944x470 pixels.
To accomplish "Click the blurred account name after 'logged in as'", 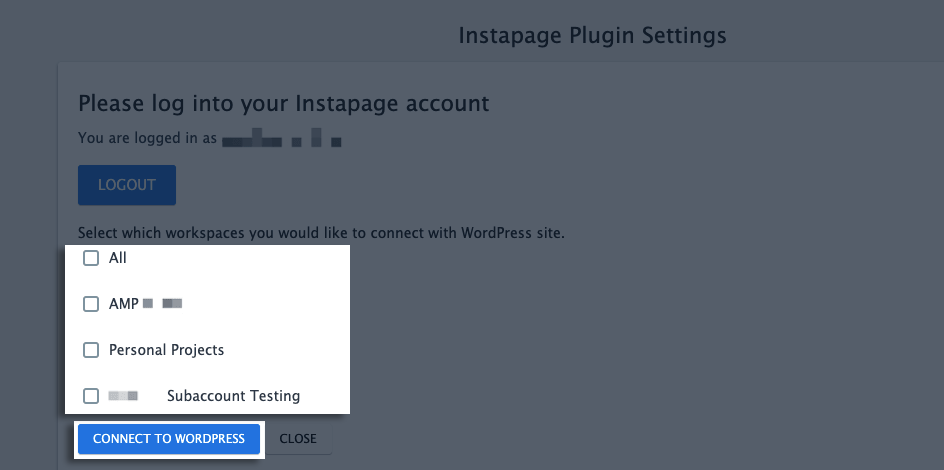I will point(282,139).
